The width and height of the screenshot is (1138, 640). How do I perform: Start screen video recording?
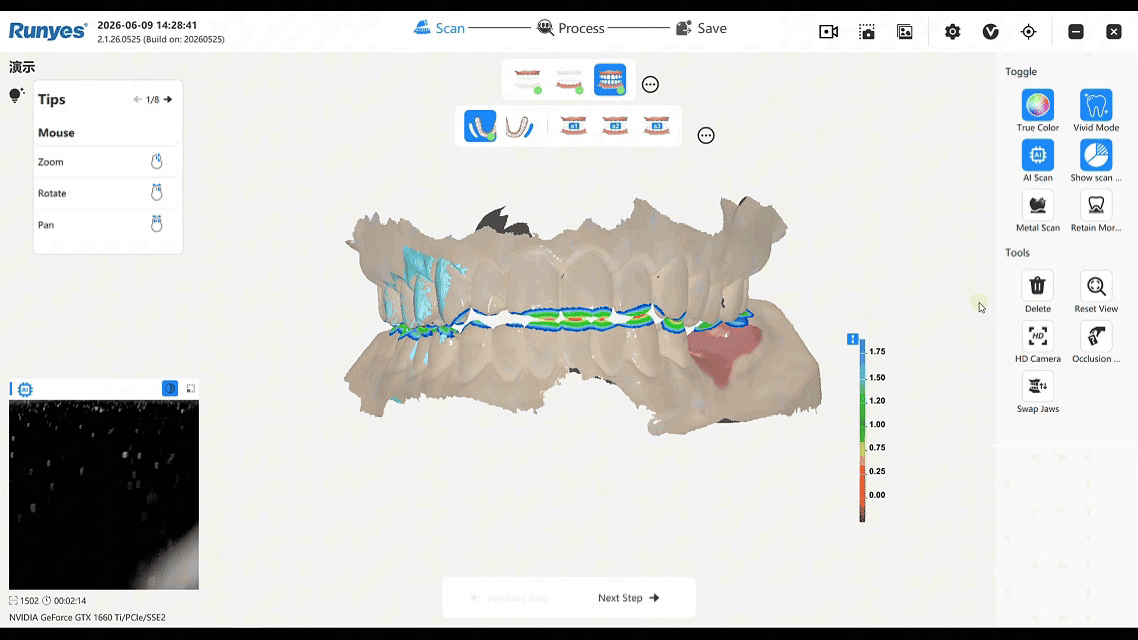[829, 32]
